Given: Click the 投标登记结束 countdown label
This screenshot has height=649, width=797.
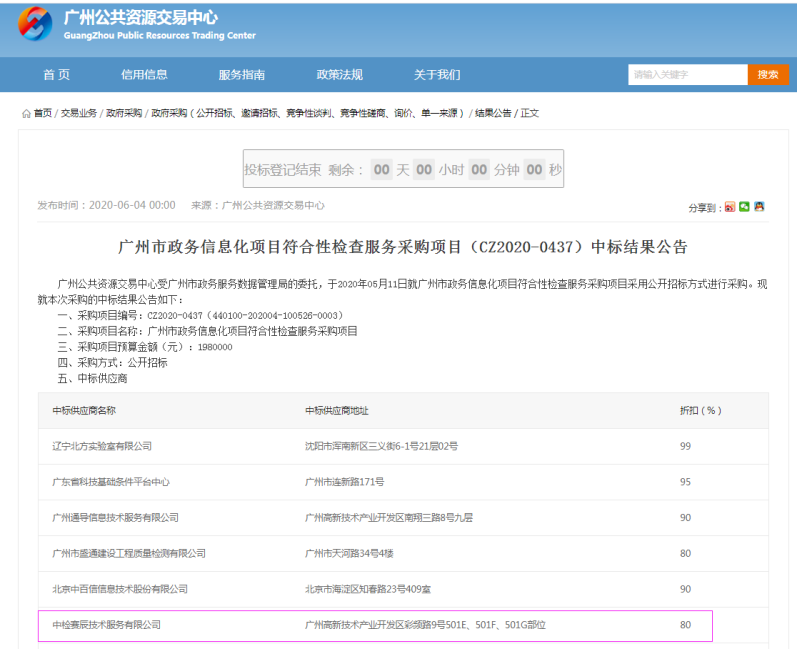Looking at the screenshot, I should [283, 170].
